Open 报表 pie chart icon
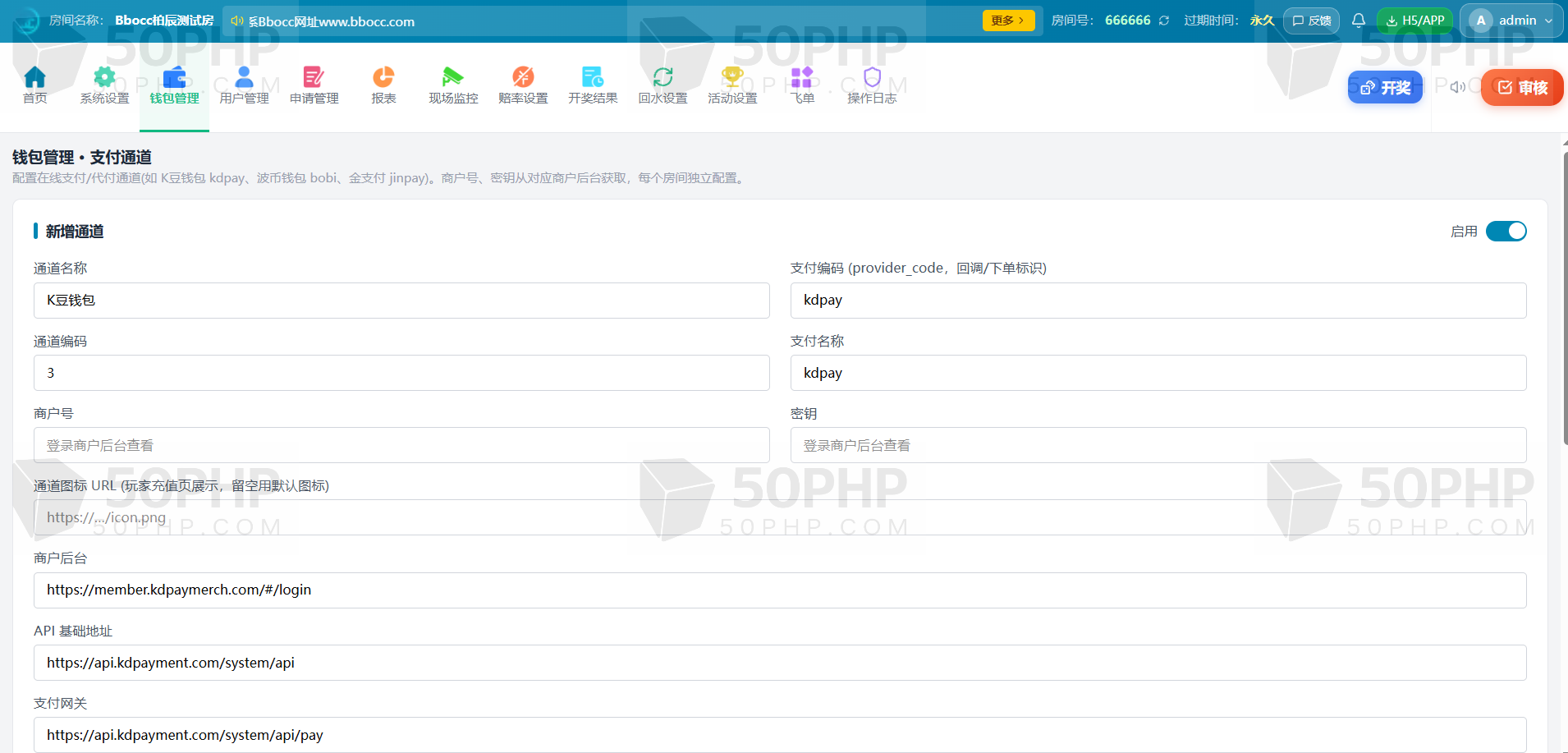Image resolution: width=1568 pixels, height=753 pixels. pos(383,77)
